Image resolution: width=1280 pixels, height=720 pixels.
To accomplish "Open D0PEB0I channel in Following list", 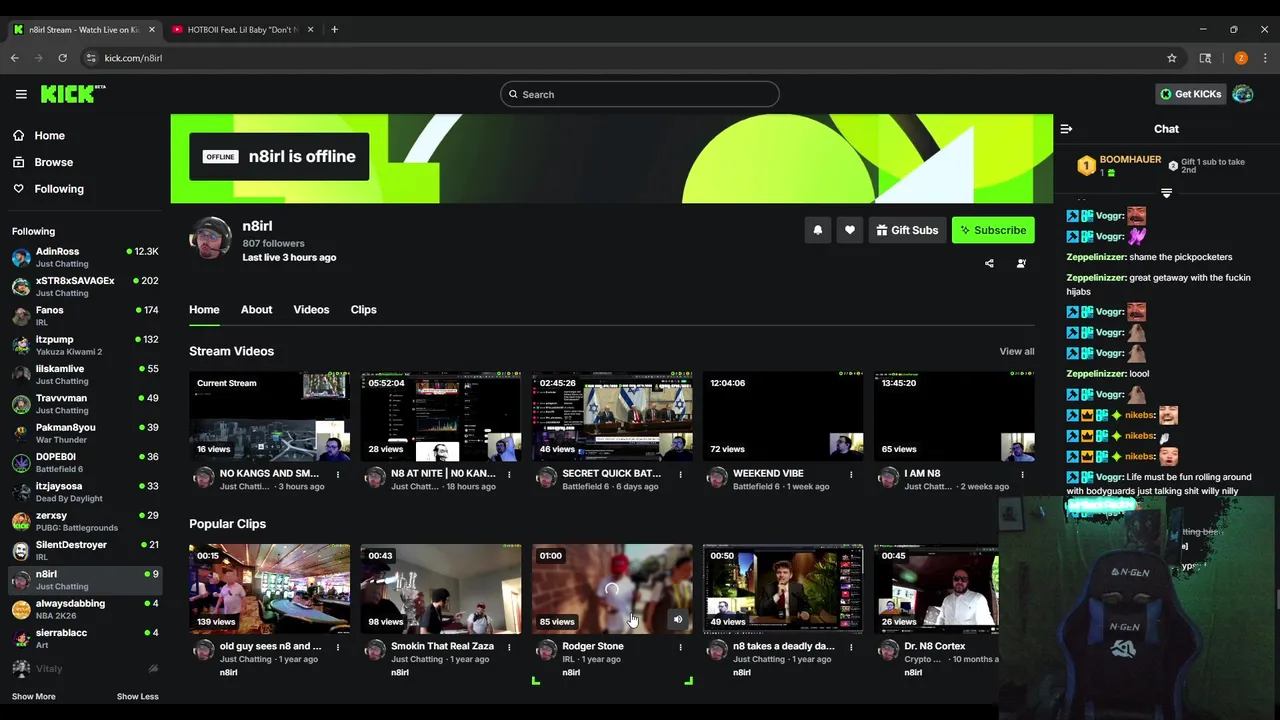I will tap(84, 462).
